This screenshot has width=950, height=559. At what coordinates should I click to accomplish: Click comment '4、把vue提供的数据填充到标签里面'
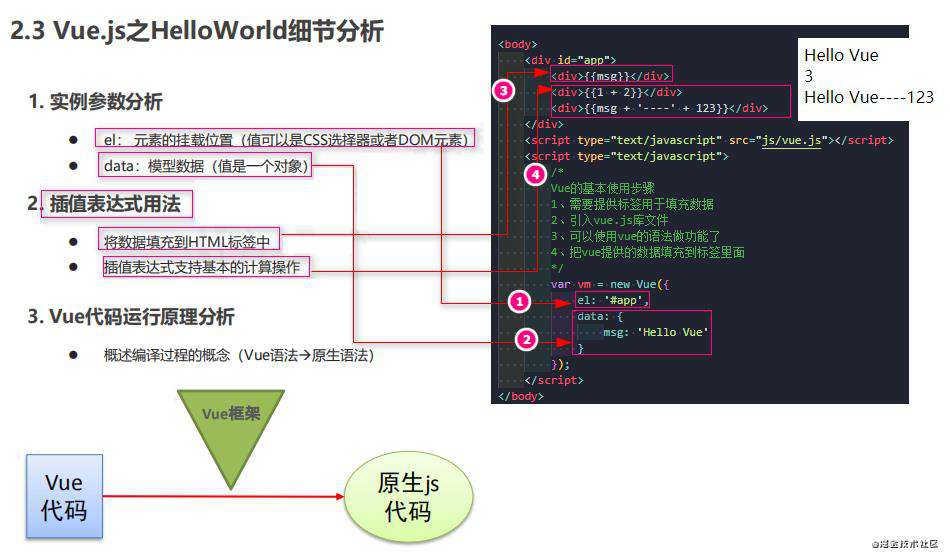pos(648,252)
